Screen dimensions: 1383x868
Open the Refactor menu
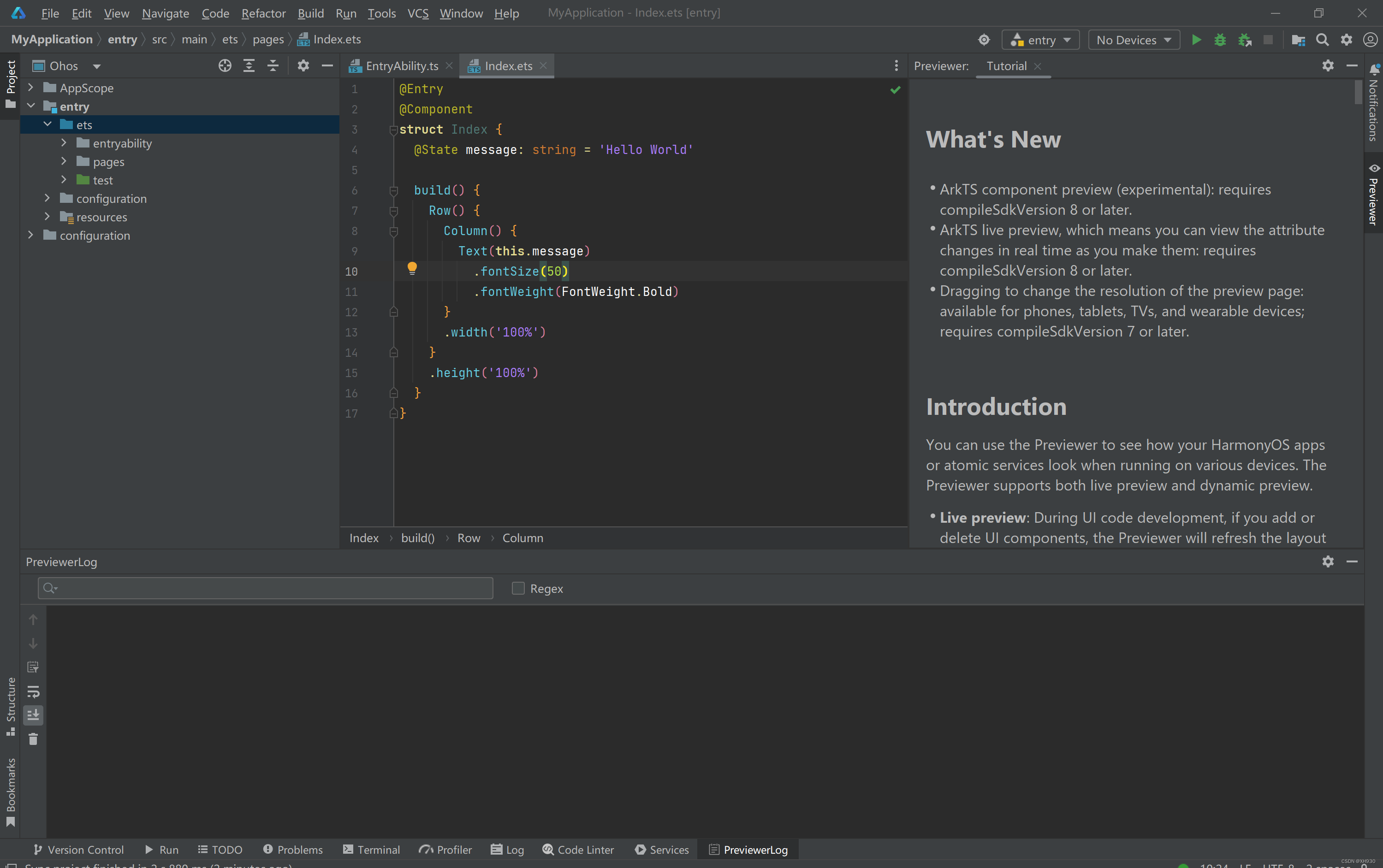[263, 12]
